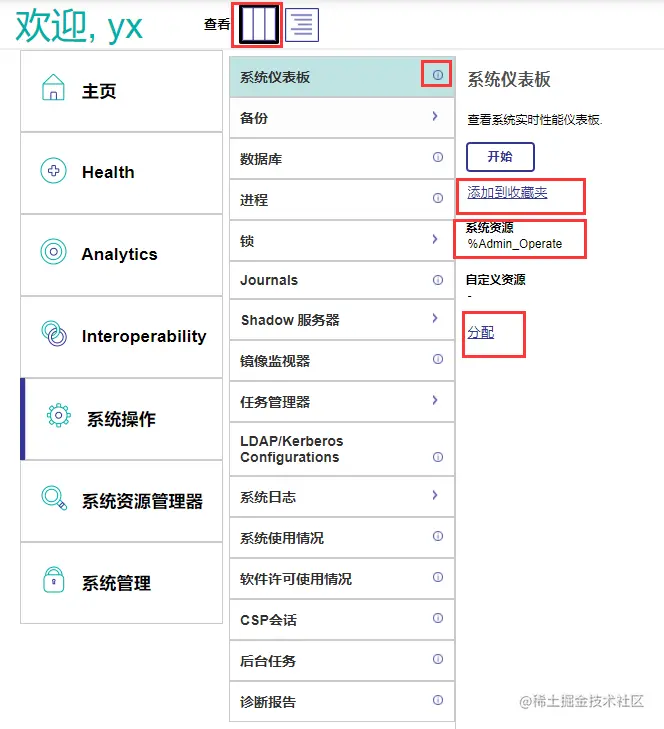Open the 任务管理器 menu item
Viewport: 664px width, 729px height.
tap(275, 402)
